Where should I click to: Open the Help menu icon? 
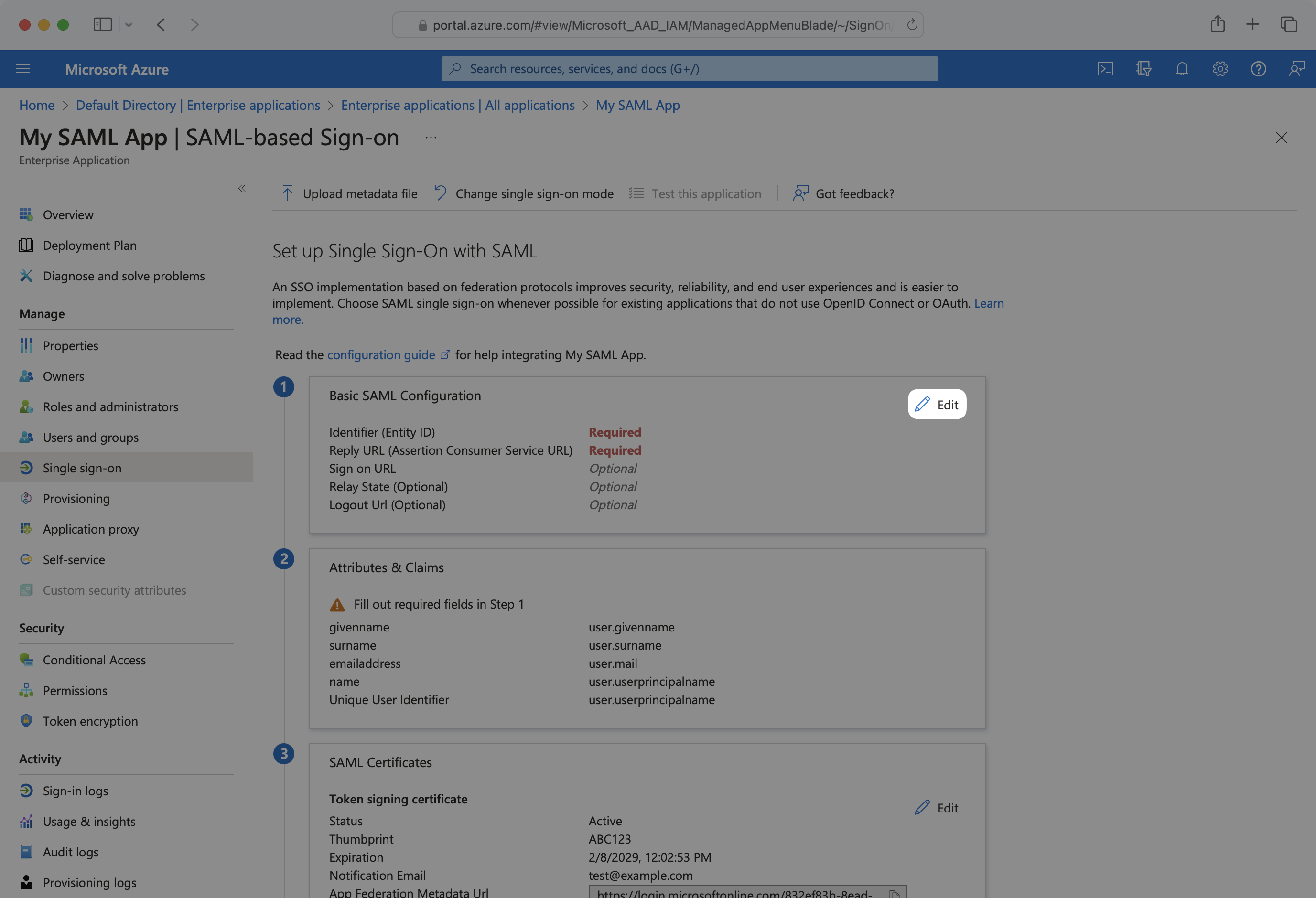pos(1258,68)
